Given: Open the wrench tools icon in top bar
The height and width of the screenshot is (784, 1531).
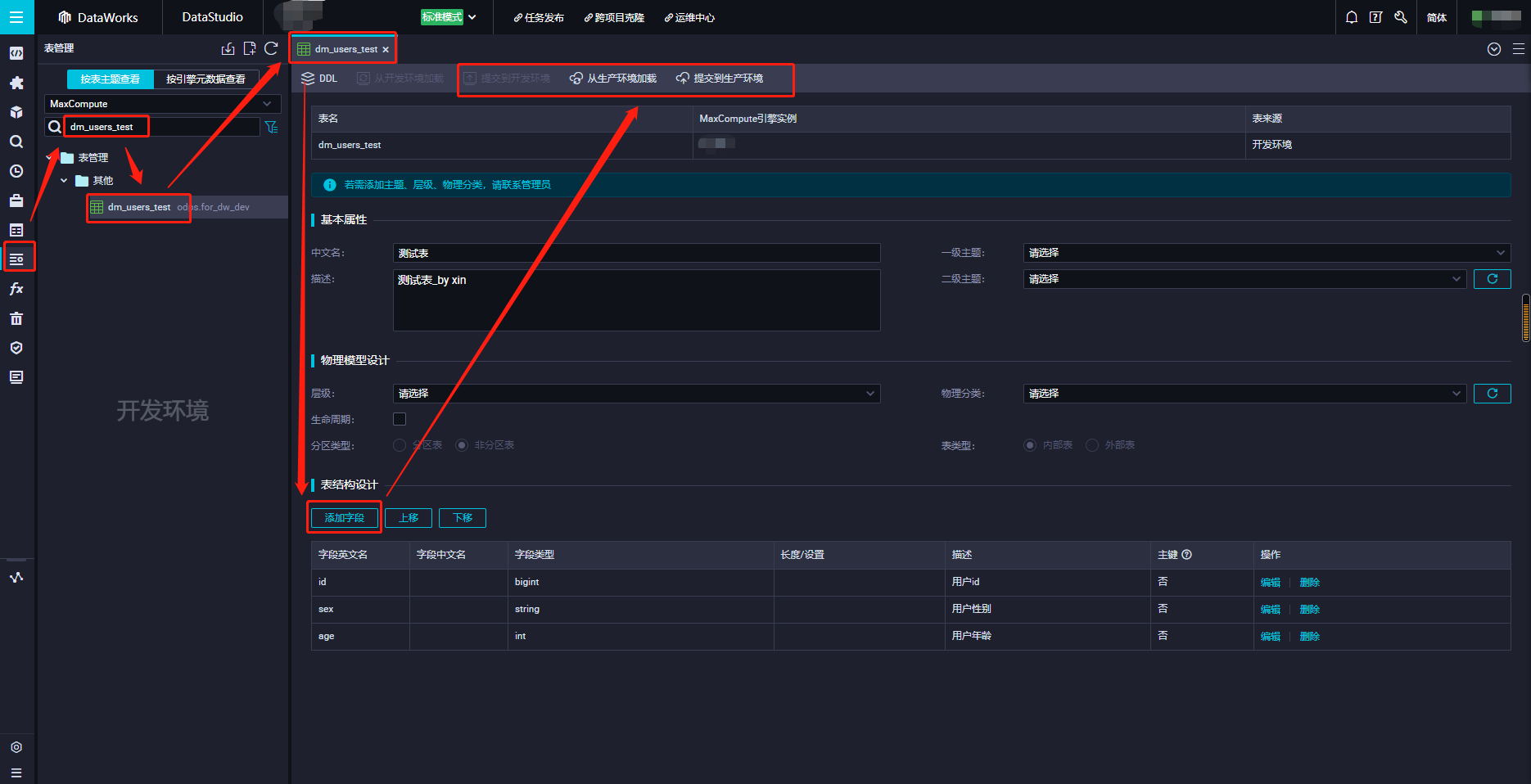Looking at the screenshot, I should 1401,17.
